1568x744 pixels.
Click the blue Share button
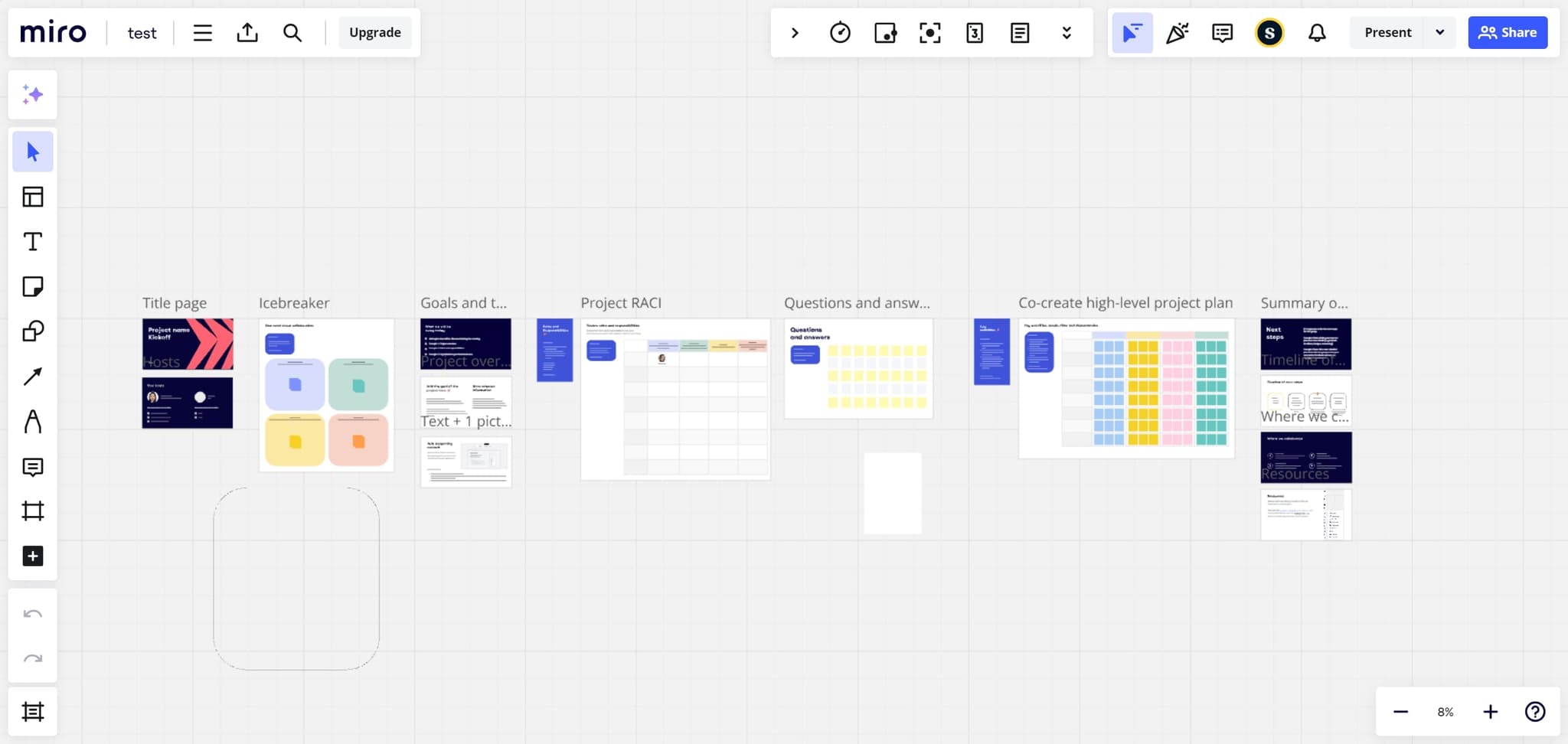coord(1507,33)
